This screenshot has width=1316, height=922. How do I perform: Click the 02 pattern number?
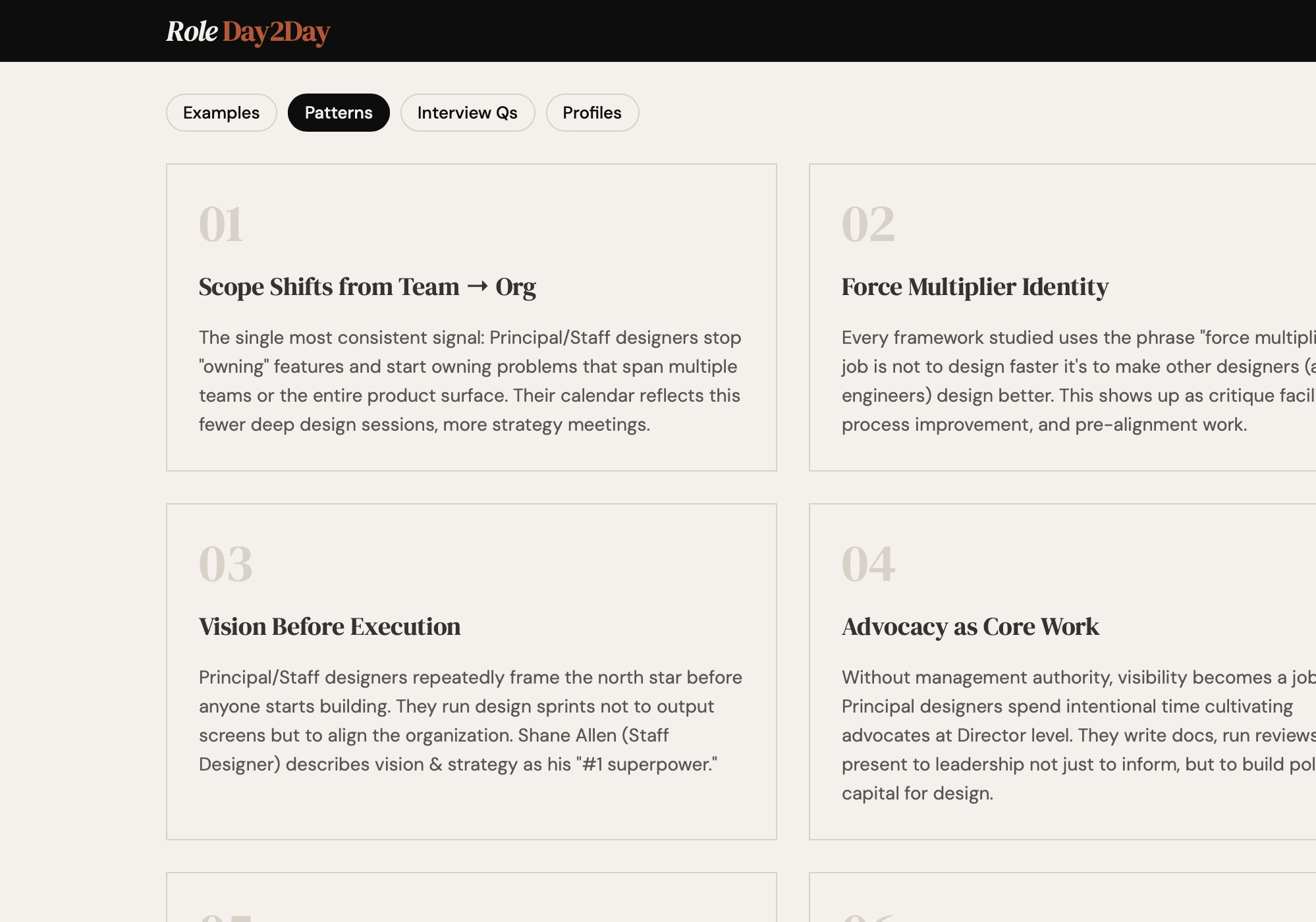pyautogui.click(x=868, y=225)
